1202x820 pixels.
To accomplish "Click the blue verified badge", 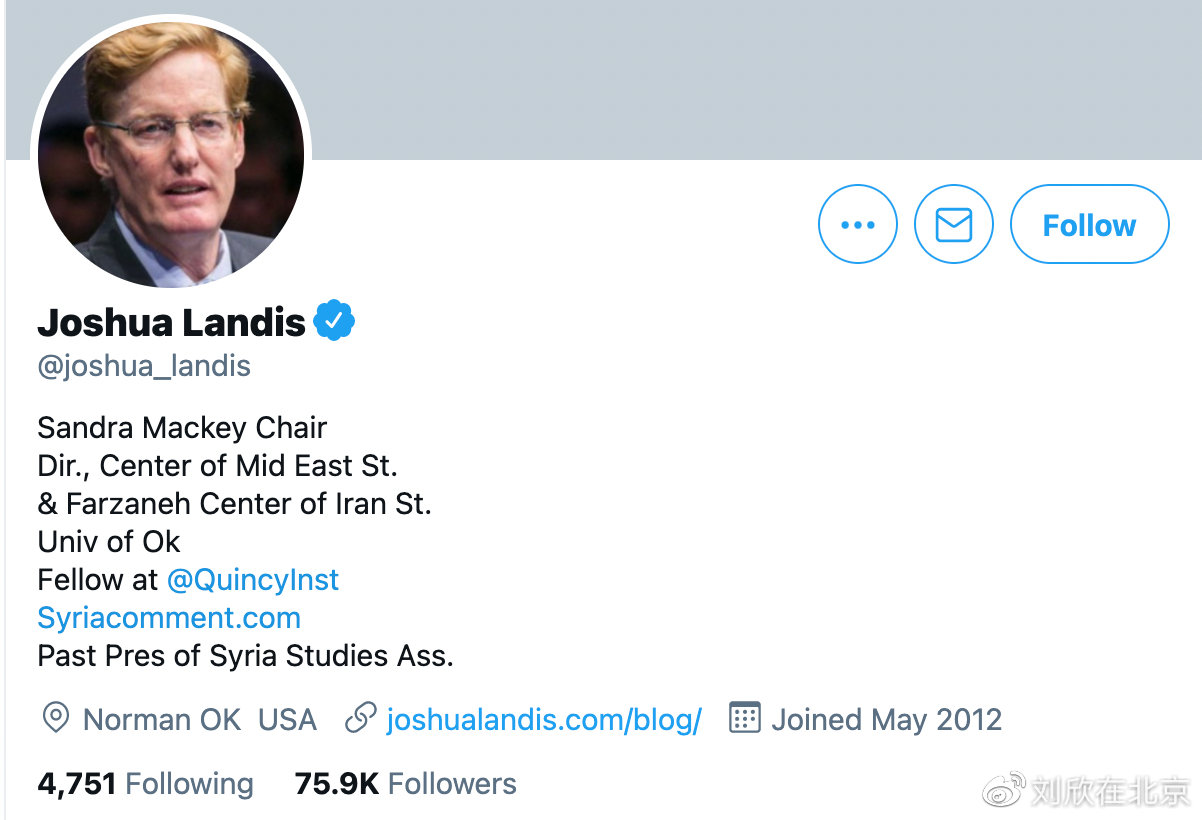I will (334, 321).
